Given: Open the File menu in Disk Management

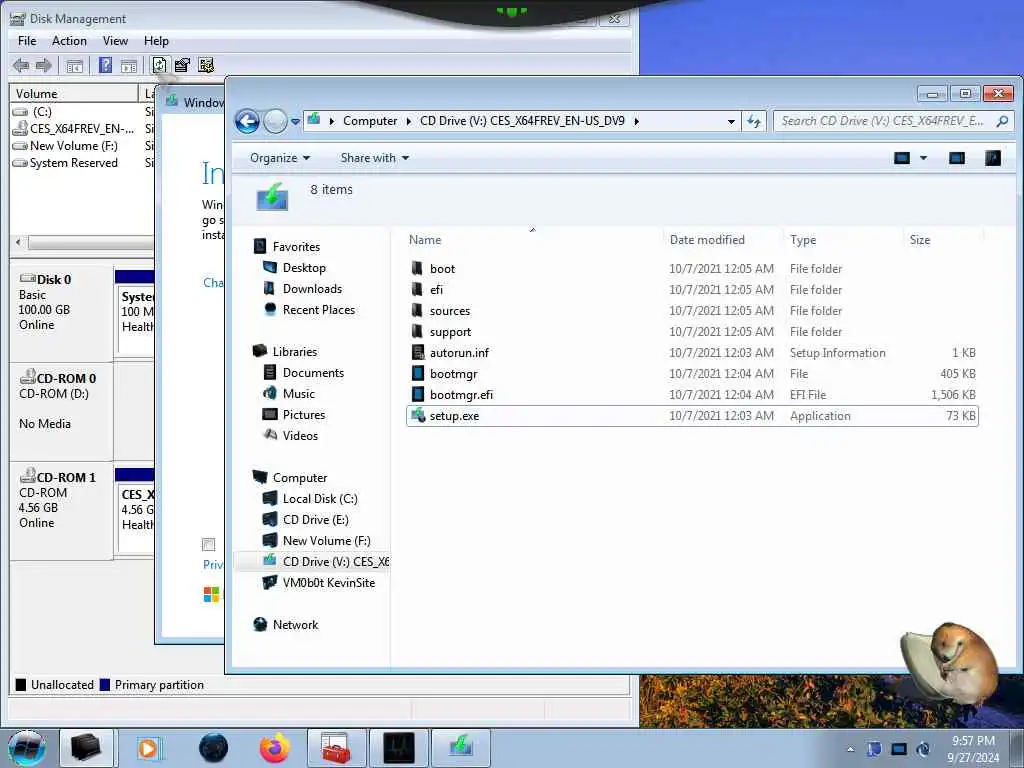Looking at the screenshot, I should coord(27,41).
